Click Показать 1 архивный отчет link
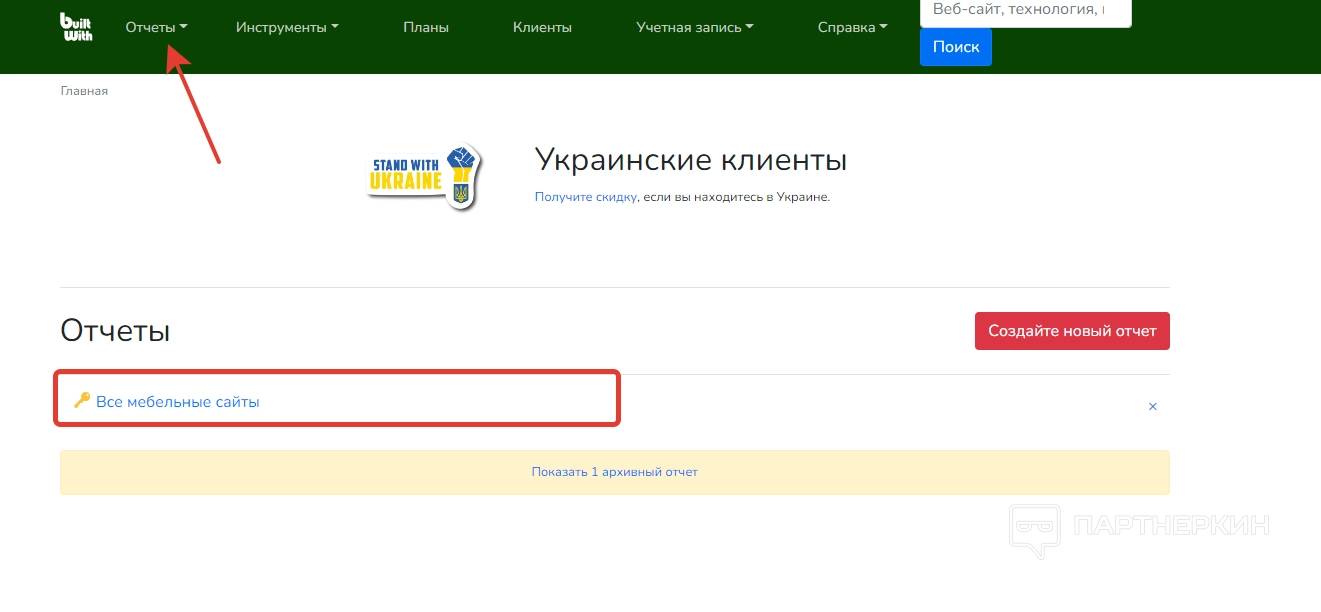Viewport: 1321px width, 612px height. coord(615,472)
